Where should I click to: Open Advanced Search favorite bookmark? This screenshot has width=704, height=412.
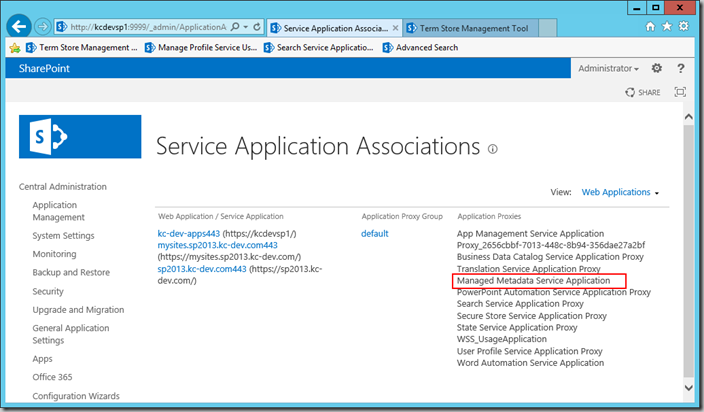tap(421, 48)
